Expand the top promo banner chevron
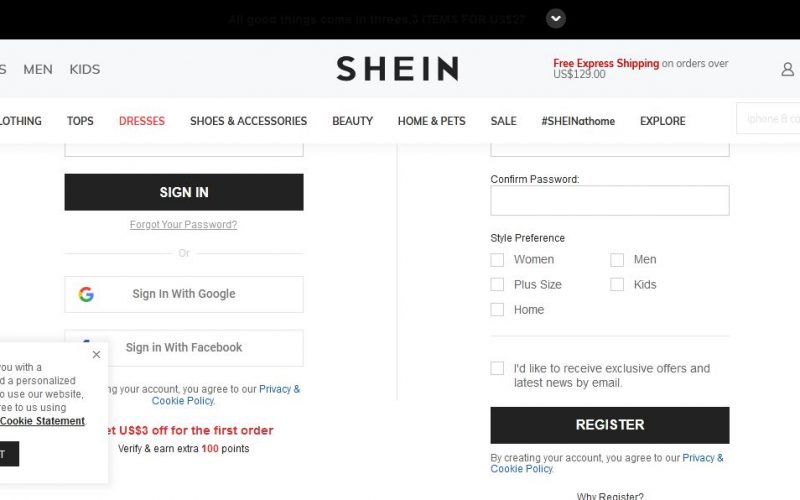 pyautogui.click(x=556, y=19)
